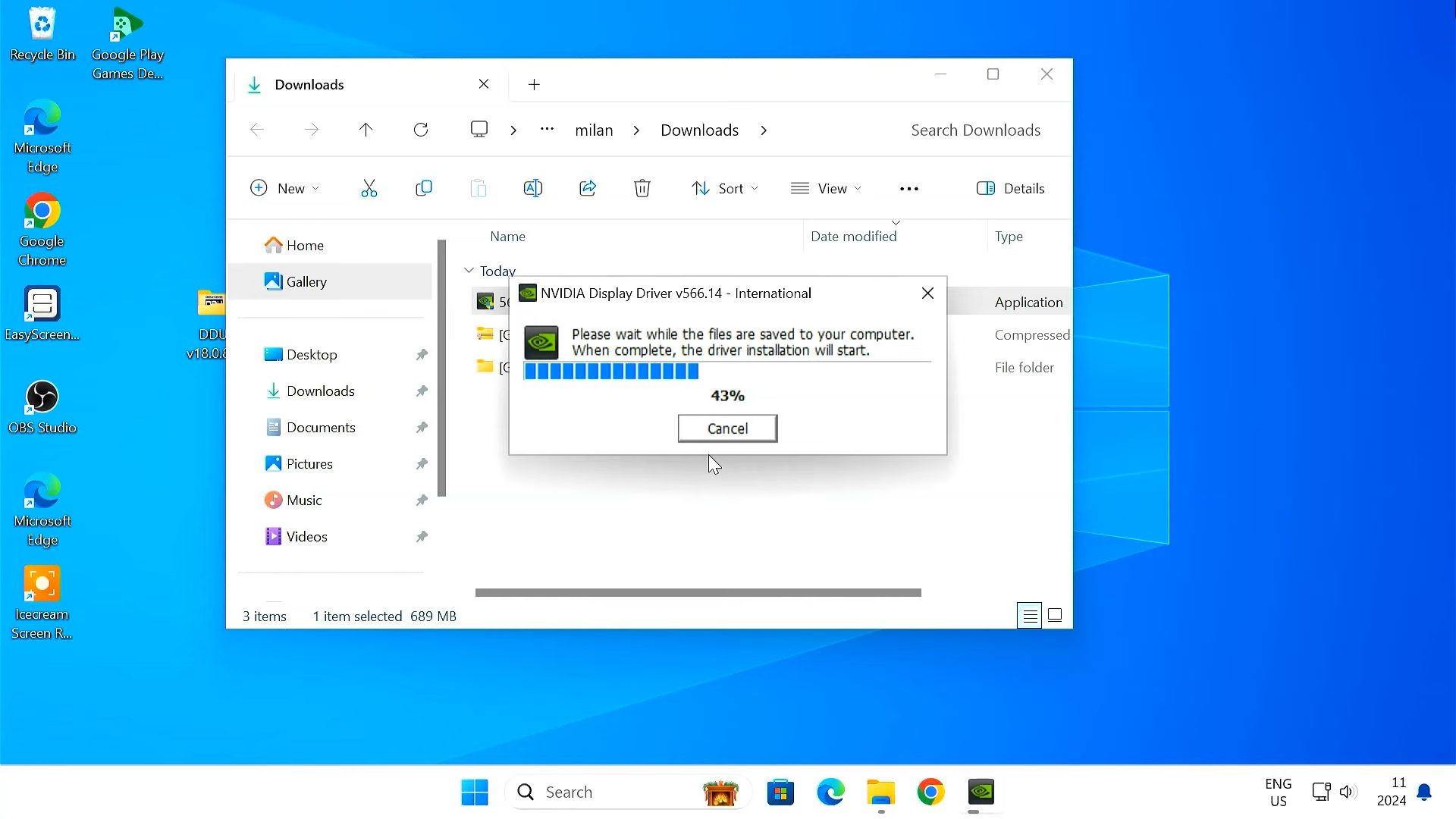This screenshot has height=819, width=1456.
Task: Open File Explorer from taskbar
Action: (880, 792)
